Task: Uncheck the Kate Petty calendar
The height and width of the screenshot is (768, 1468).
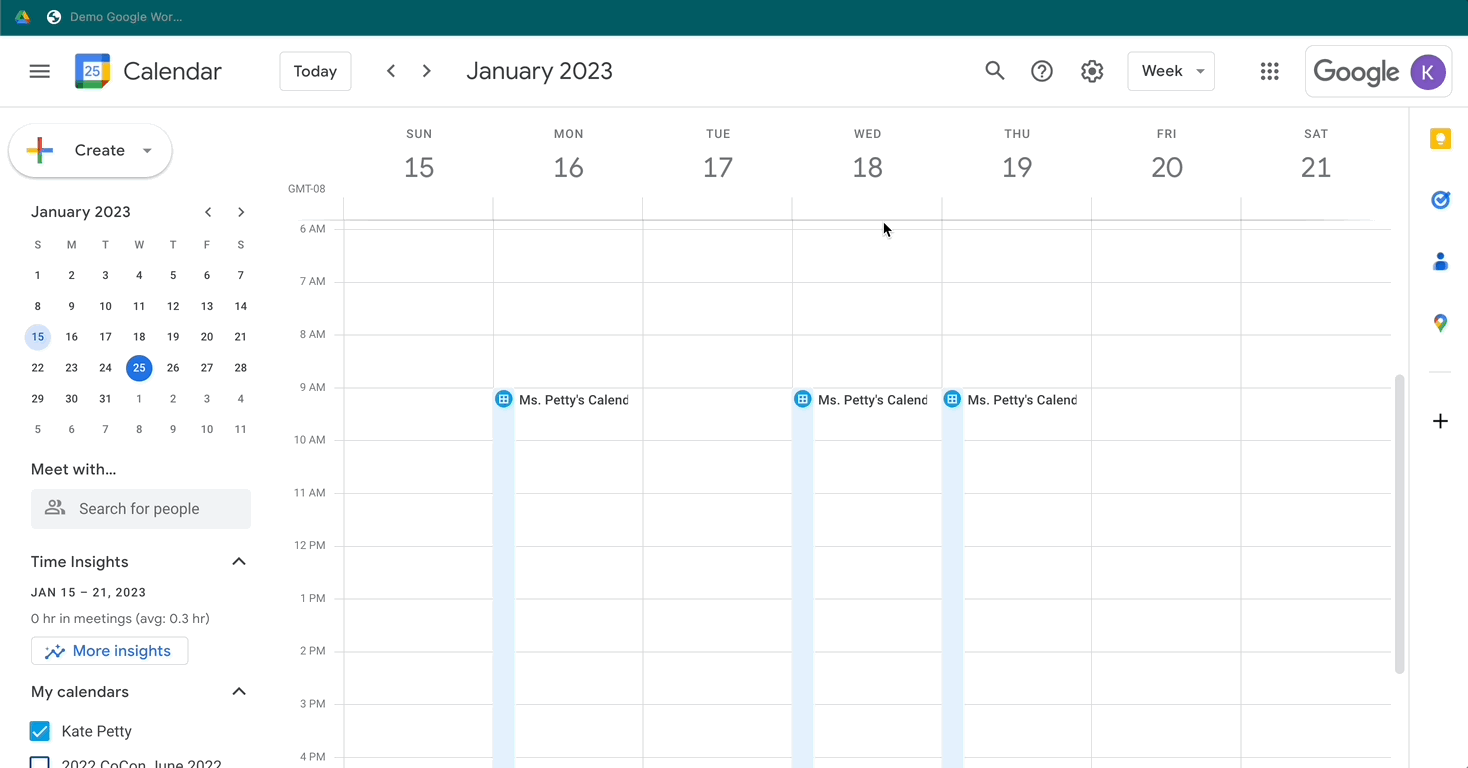Action: pos(39,731)
